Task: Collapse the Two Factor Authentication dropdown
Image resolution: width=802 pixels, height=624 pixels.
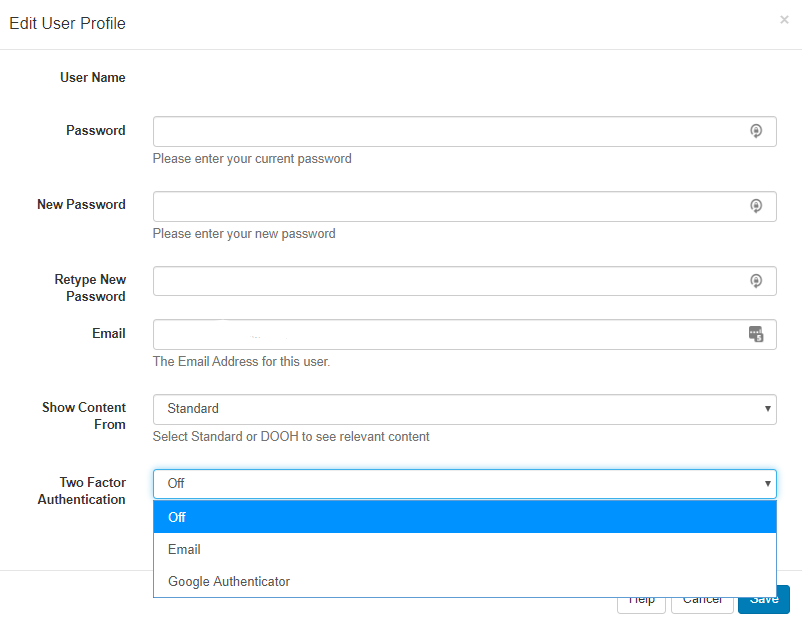Action: tap(464, 484)
